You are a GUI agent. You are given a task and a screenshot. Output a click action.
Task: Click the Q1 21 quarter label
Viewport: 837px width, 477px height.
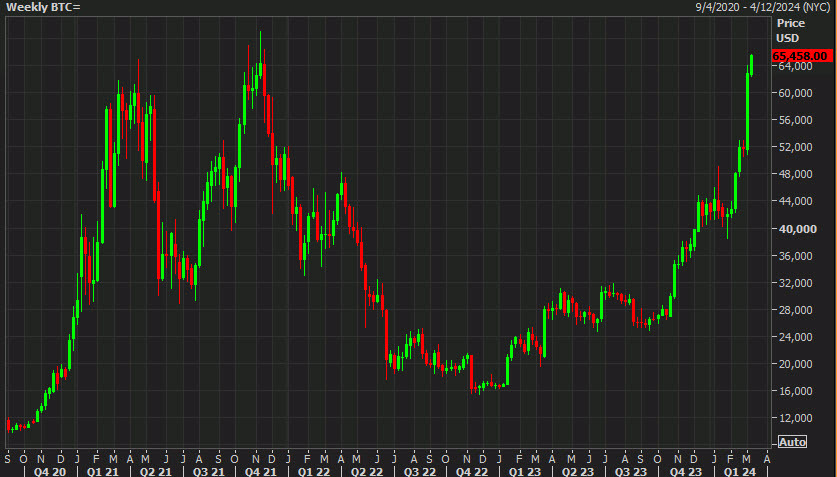tap(102, 472)
